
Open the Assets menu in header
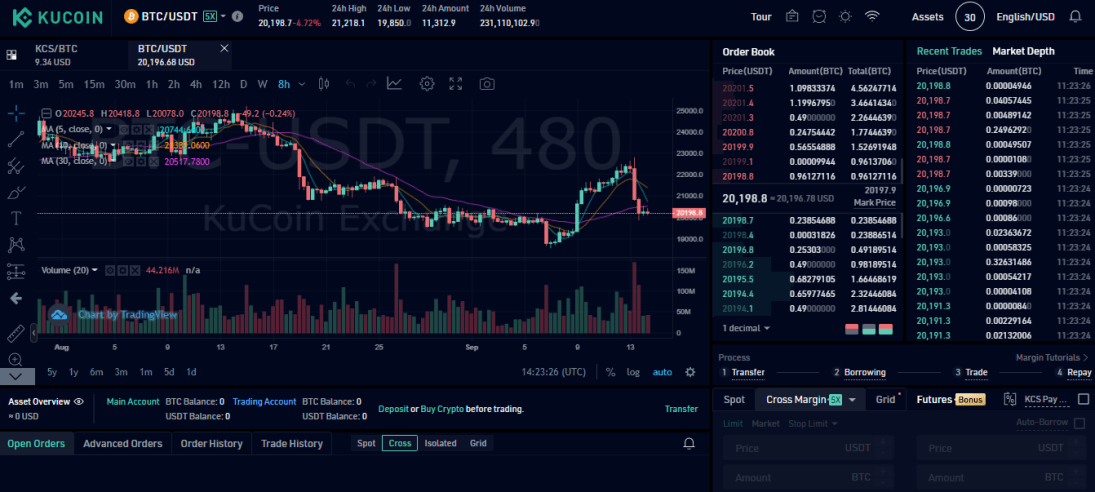(927, 17)
